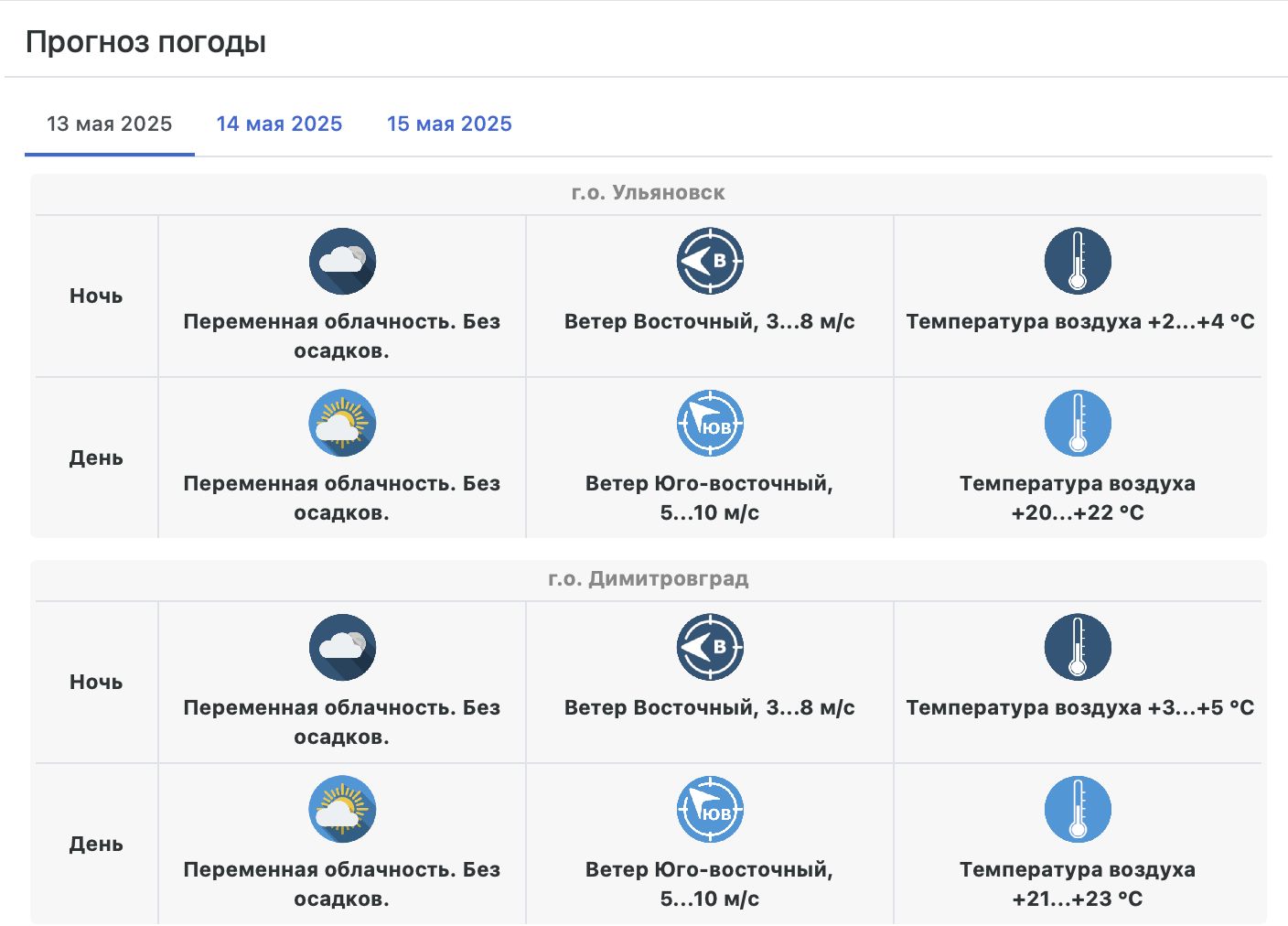Click the г.о. Ульяновск section header
1288x926 pixels.
tap(648, 193)
